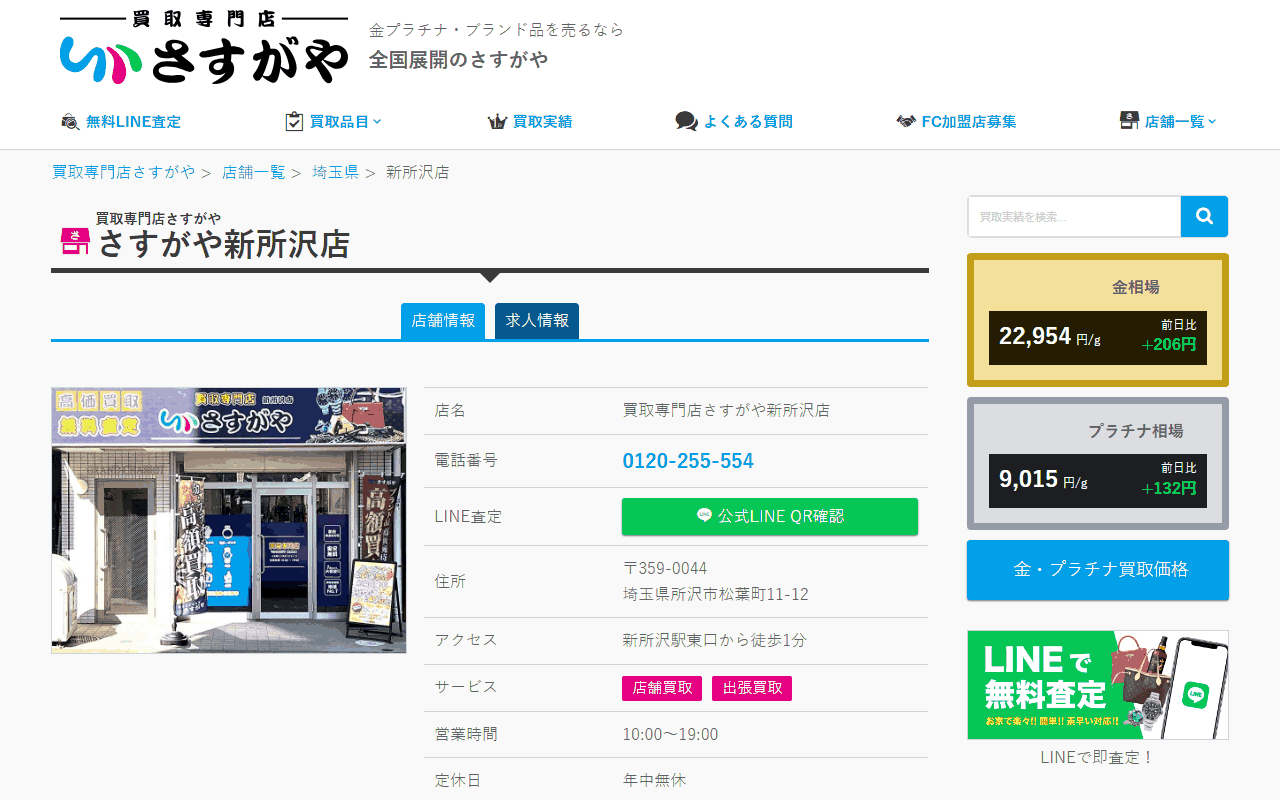The height and width of the screenshot is (800, 1280).
Task: Click the LINEで無料査定 banner image
Action: pos(1098,685)
